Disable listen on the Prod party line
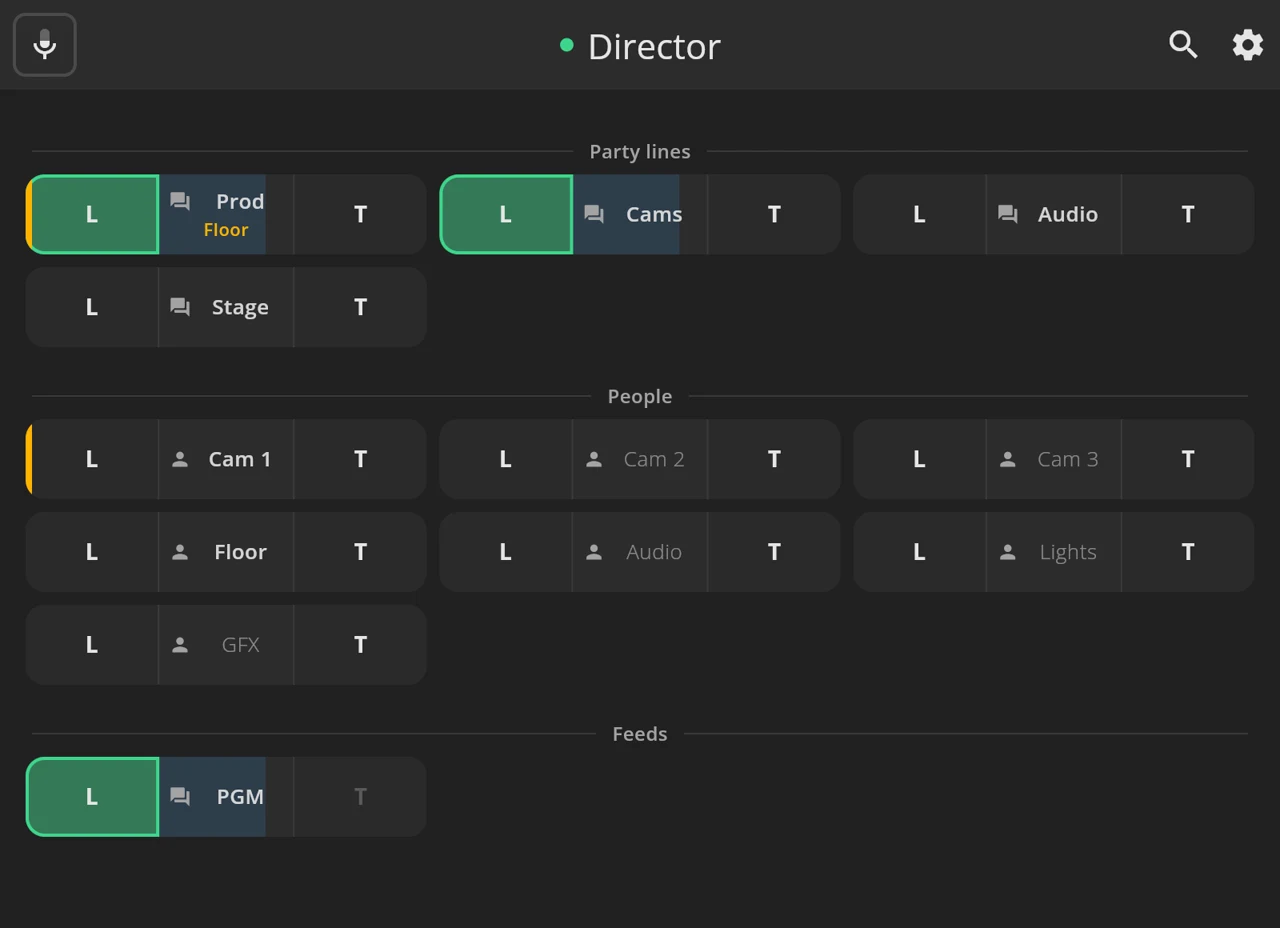The image size is (1280, 928). pos(92,214)
